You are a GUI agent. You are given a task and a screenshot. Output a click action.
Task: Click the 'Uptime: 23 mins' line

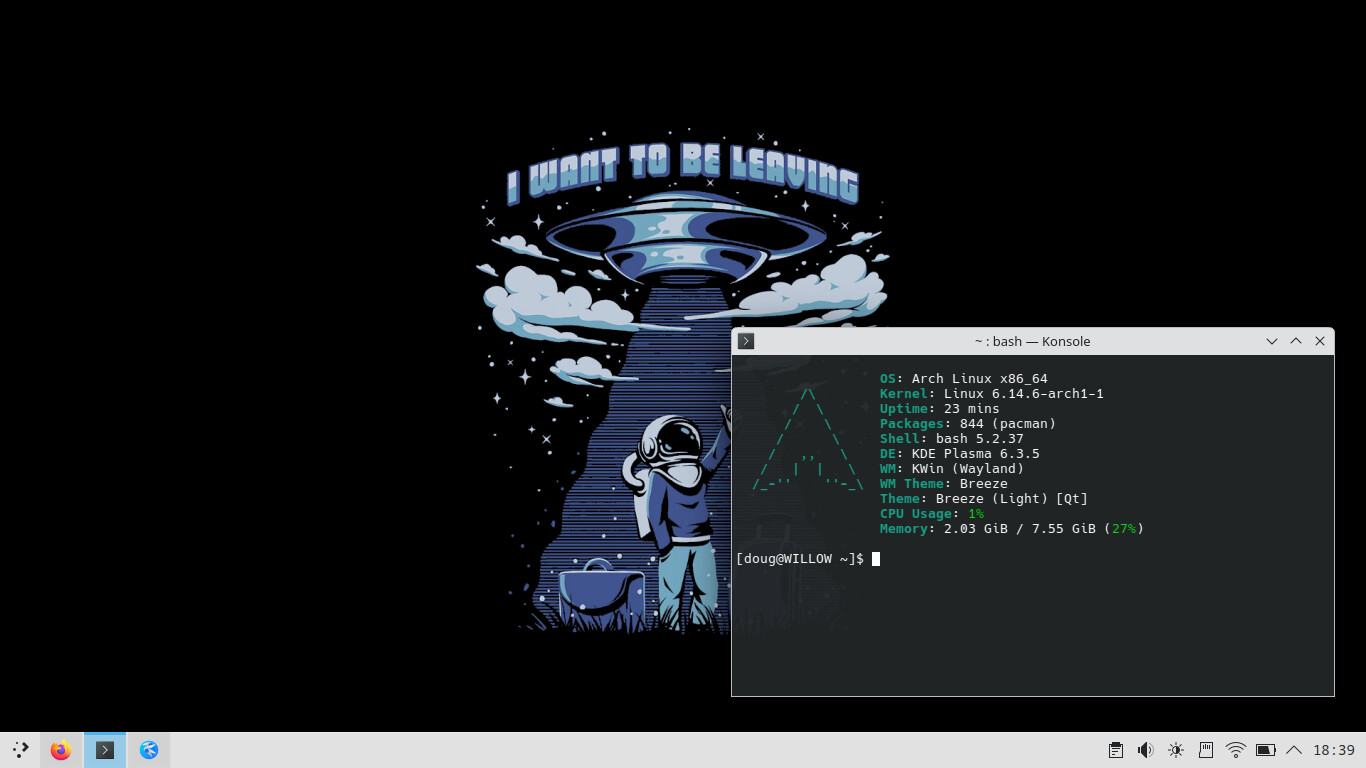coord(940,409)
